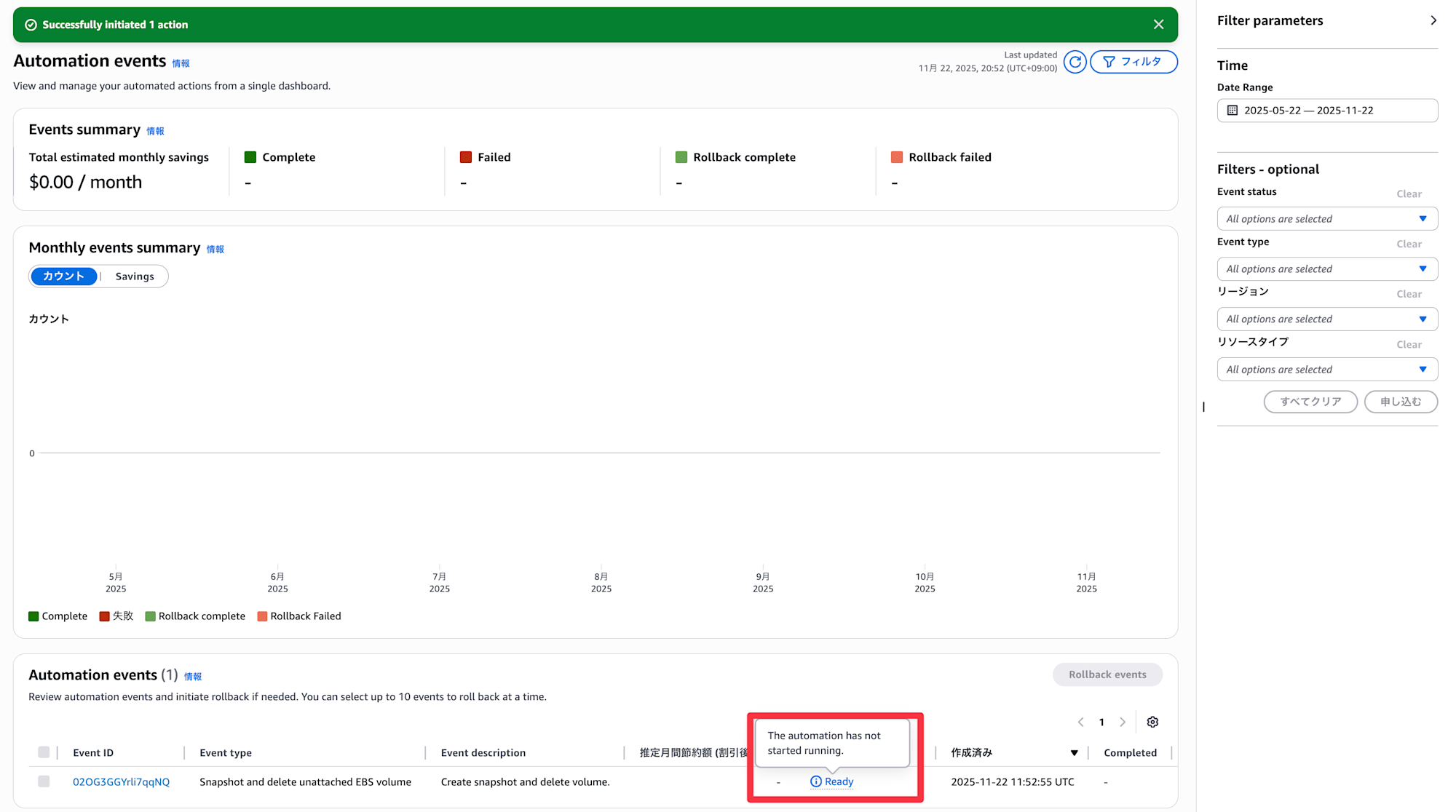
Task: Open the table preferences gear icon
Action: 1152,722
